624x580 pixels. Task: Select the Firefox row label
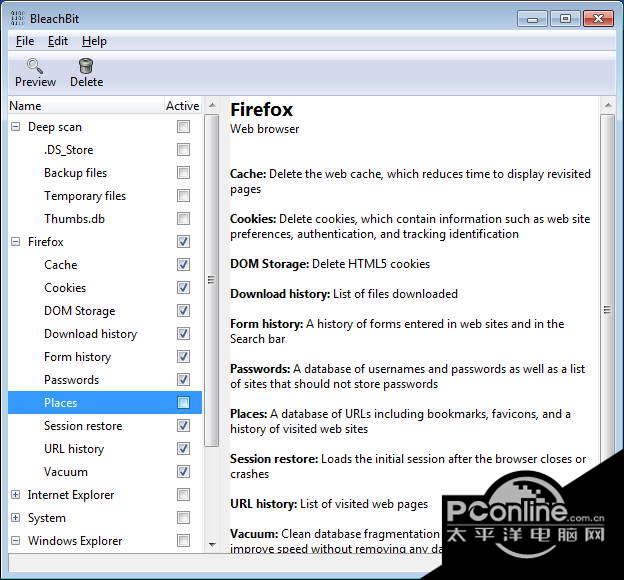pyautogui.click(x=45, y=242)
